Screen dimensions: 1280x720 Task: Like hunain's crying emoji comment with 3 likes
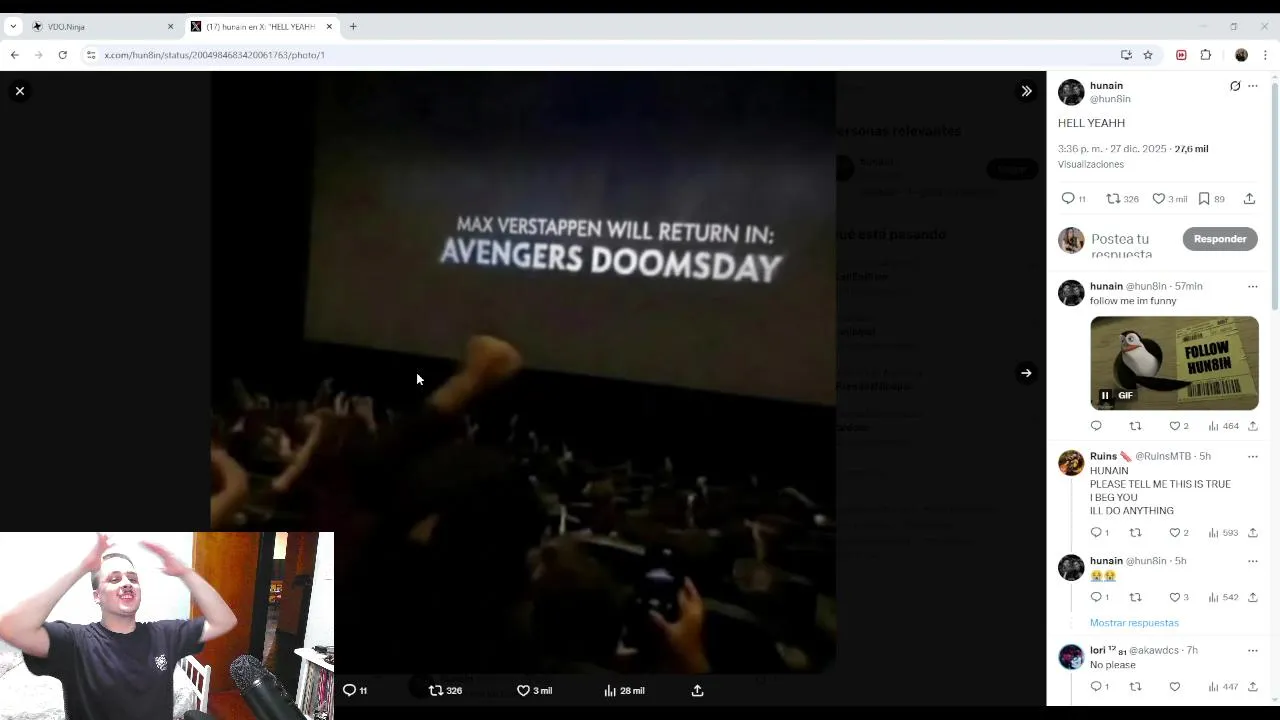[1179, 597]
